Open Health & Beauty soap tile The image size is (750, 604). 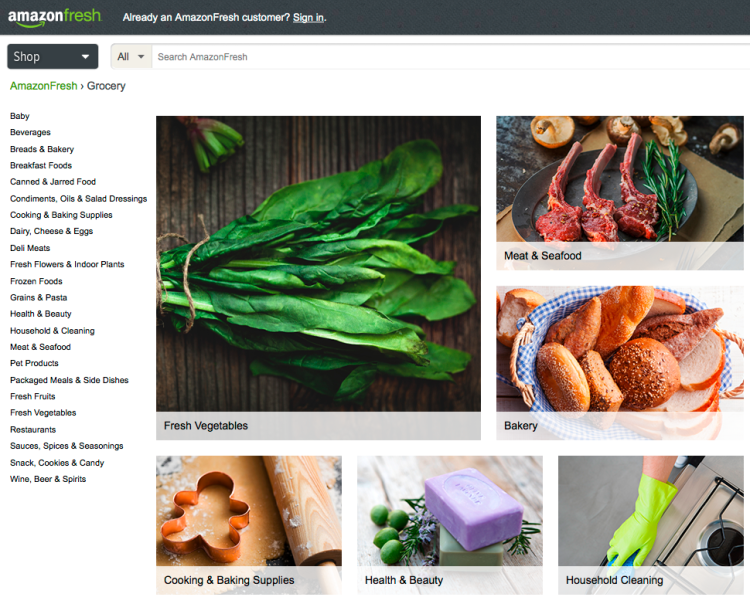(450, 525)
